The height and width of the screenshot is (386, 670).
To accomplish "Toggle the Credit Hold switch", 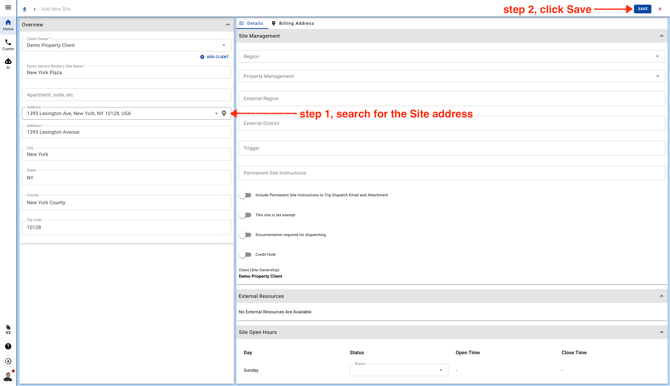I will tap(245, 254).
